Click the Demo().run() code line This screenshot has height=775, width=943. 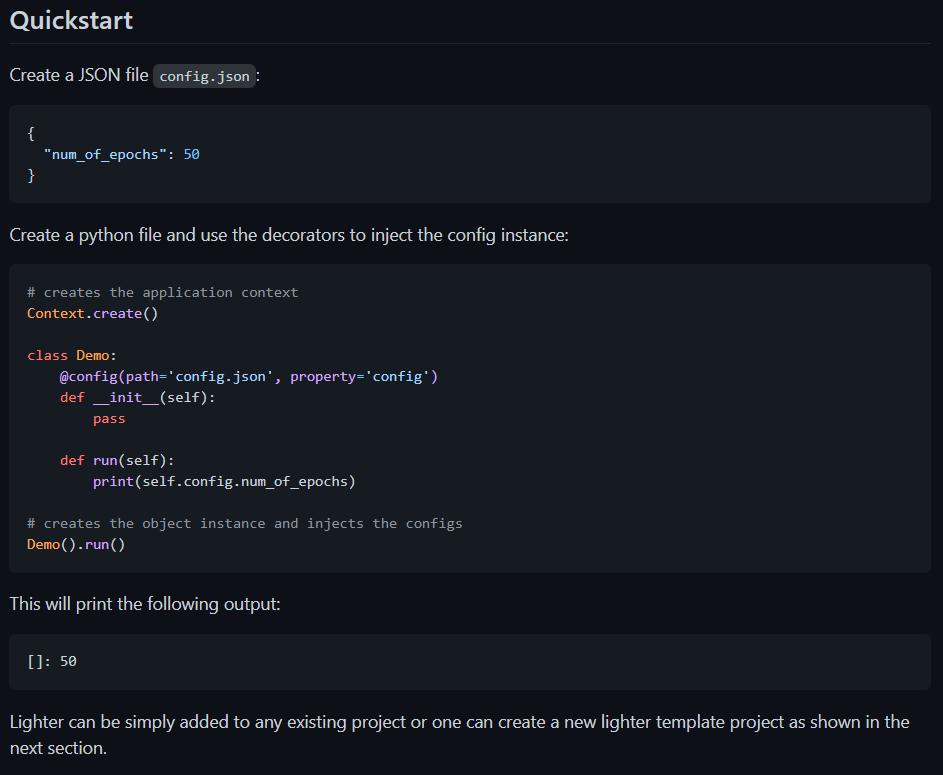pyautogui.click(x=76, y=545)
